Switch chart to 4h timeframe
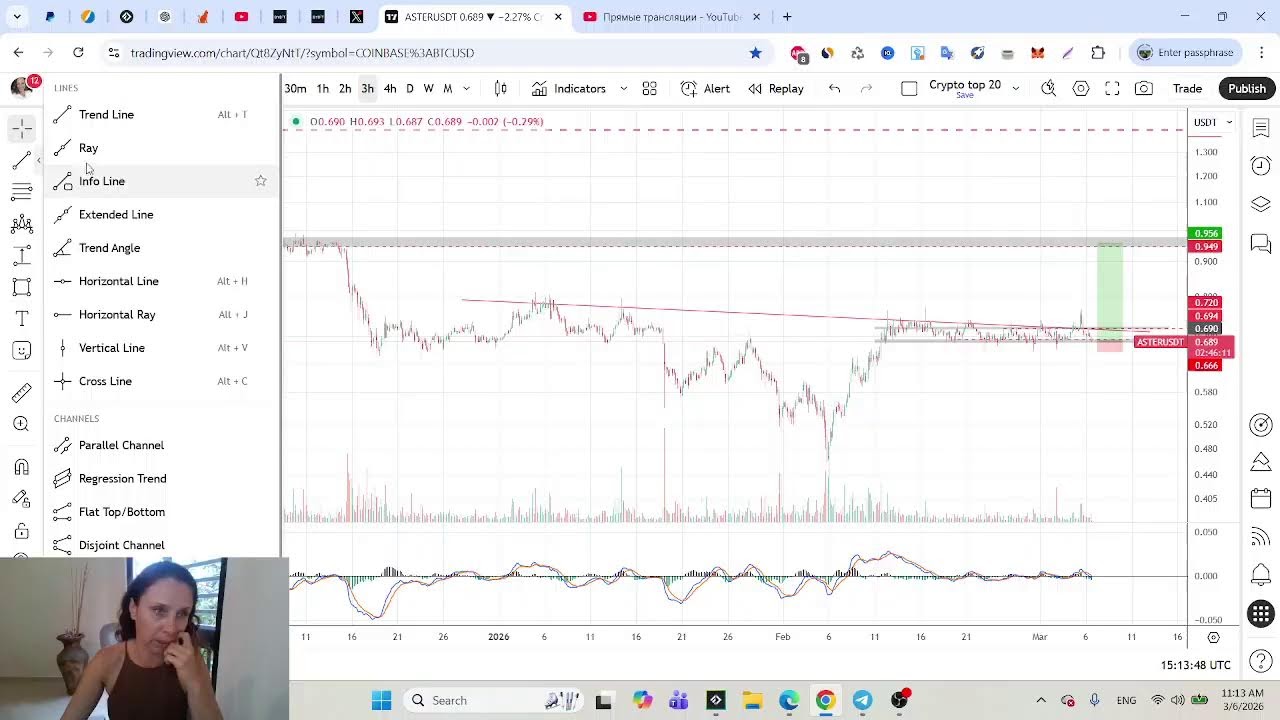Image resolution: width=1280 pixels, height=720 pixels. [390, 89]
